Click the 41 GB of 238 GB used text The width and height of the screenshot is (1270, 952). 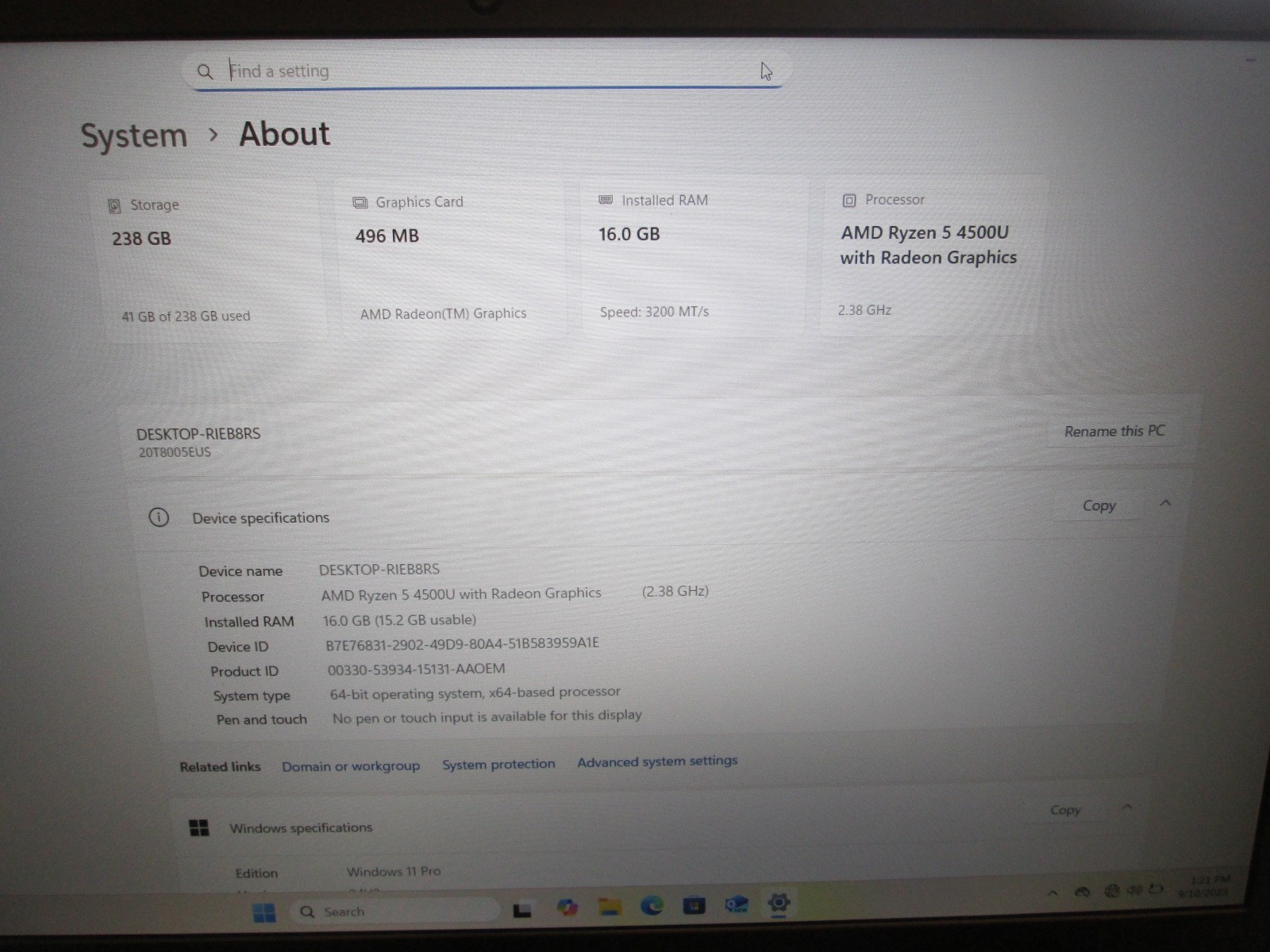[x=186, y=316]
